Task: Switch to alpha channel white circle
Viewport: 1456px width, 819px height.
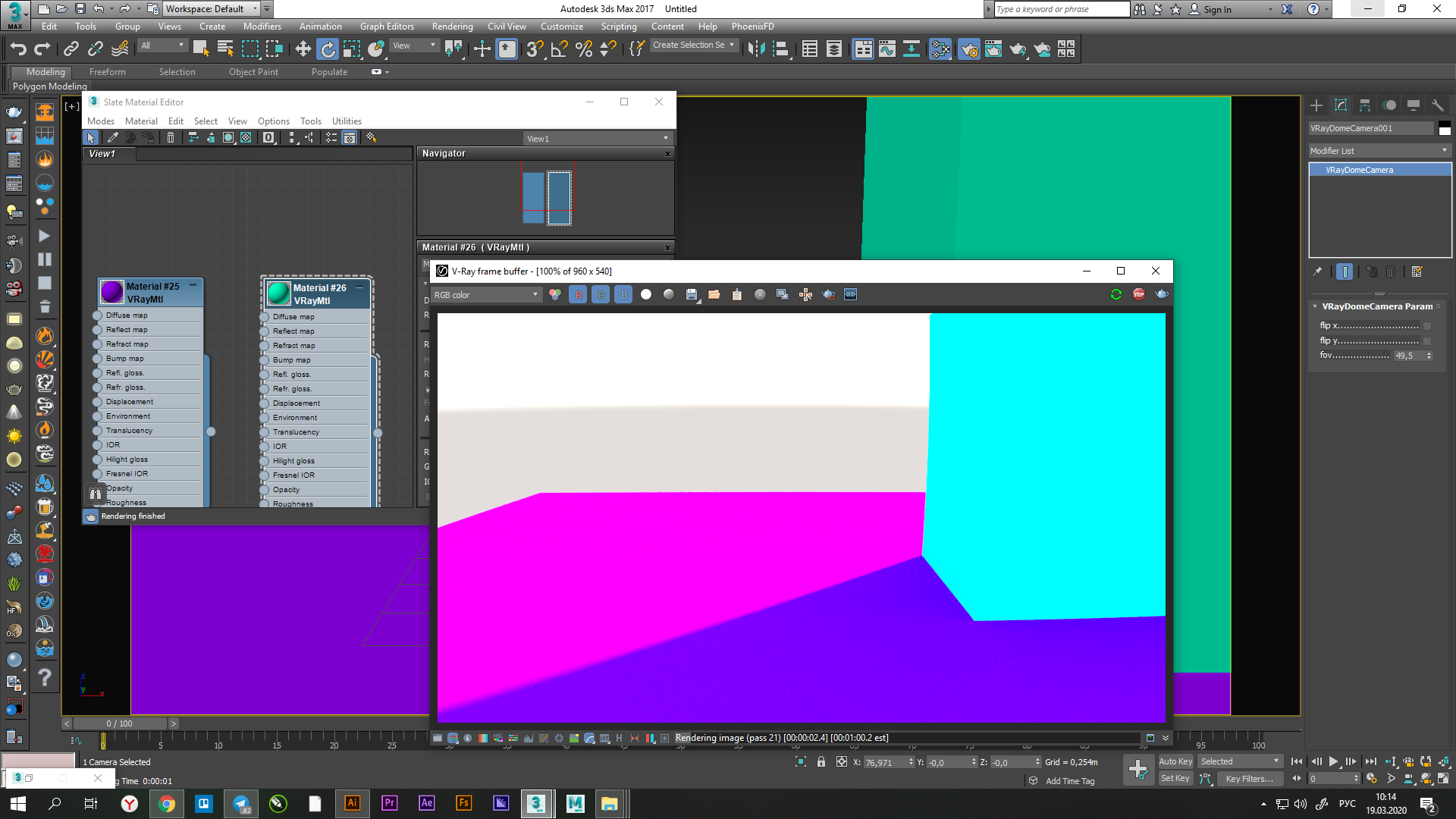Action: [x=646, y=294]
